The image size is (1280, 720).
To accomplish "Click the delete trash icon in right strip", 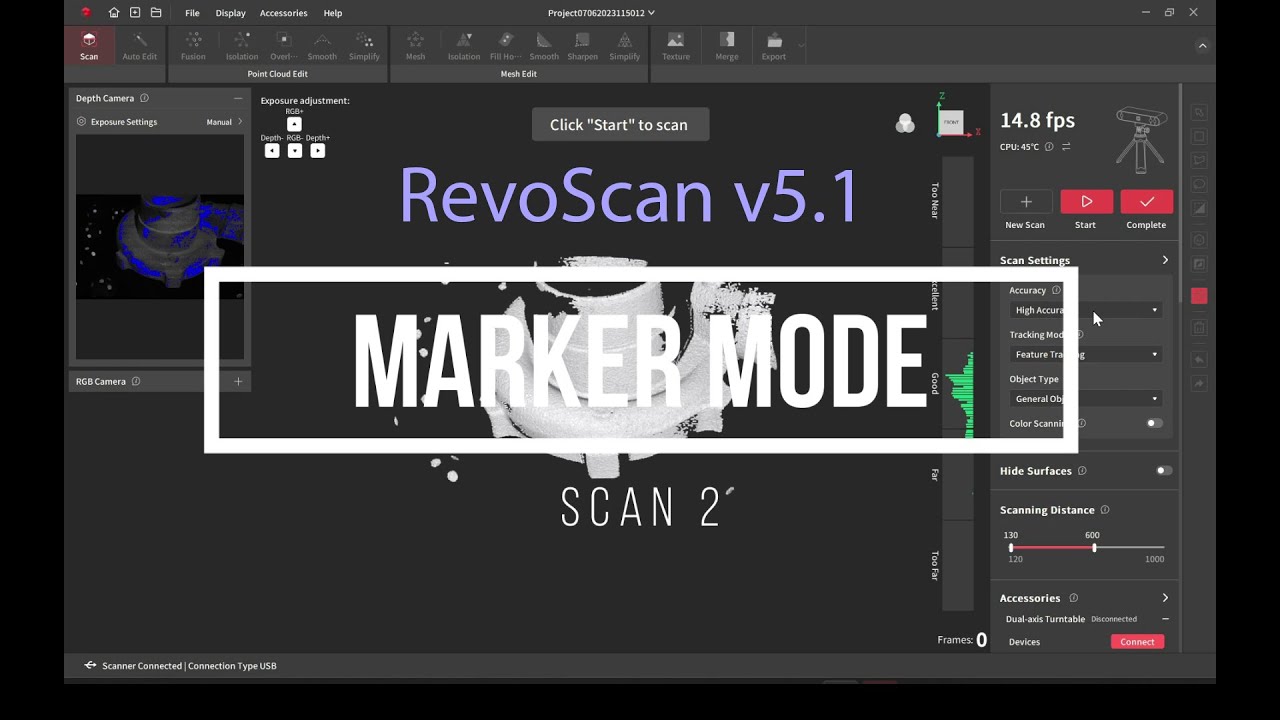I will click(x=1199, y=328).
